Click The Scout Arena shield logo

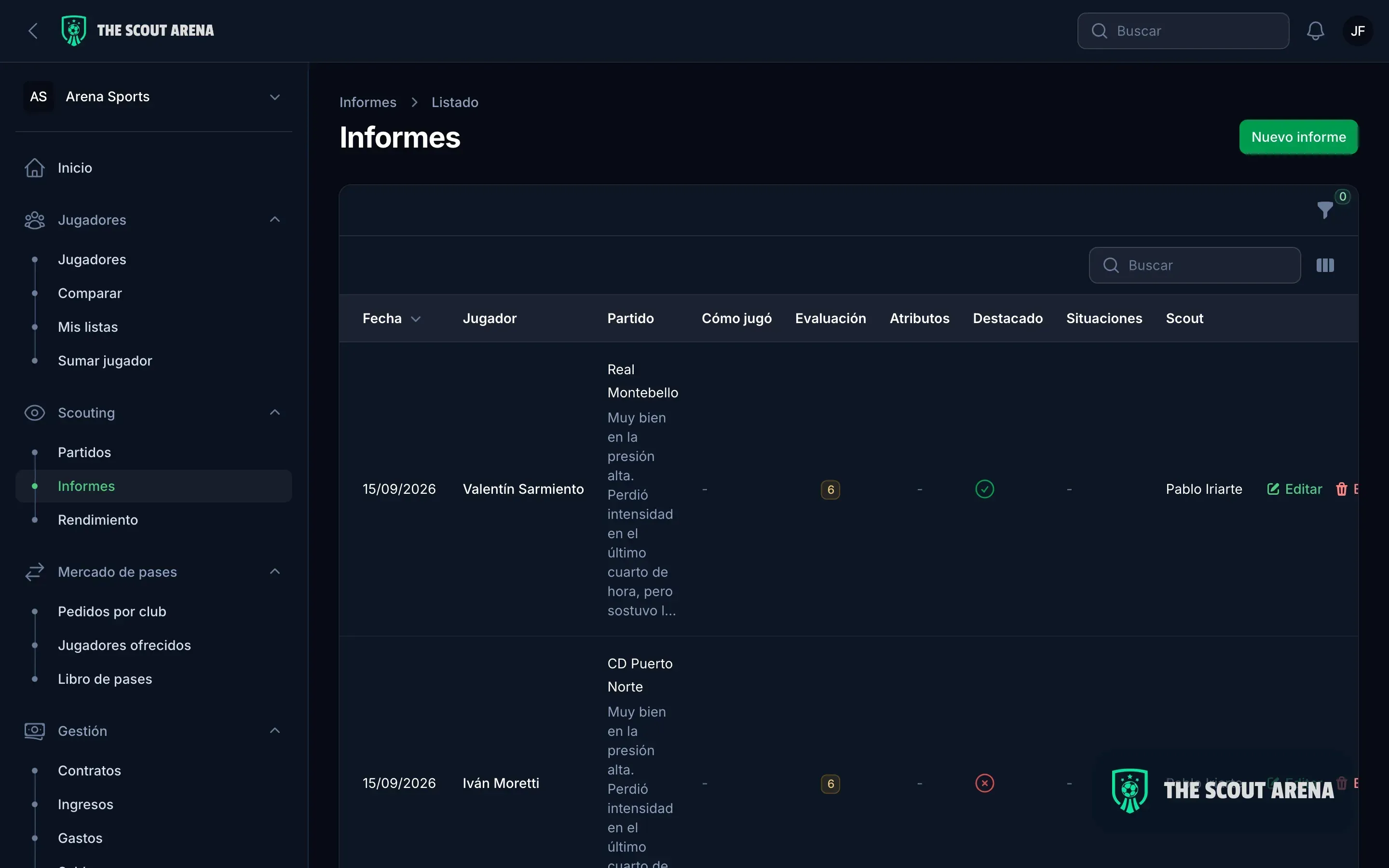point(74,31)
